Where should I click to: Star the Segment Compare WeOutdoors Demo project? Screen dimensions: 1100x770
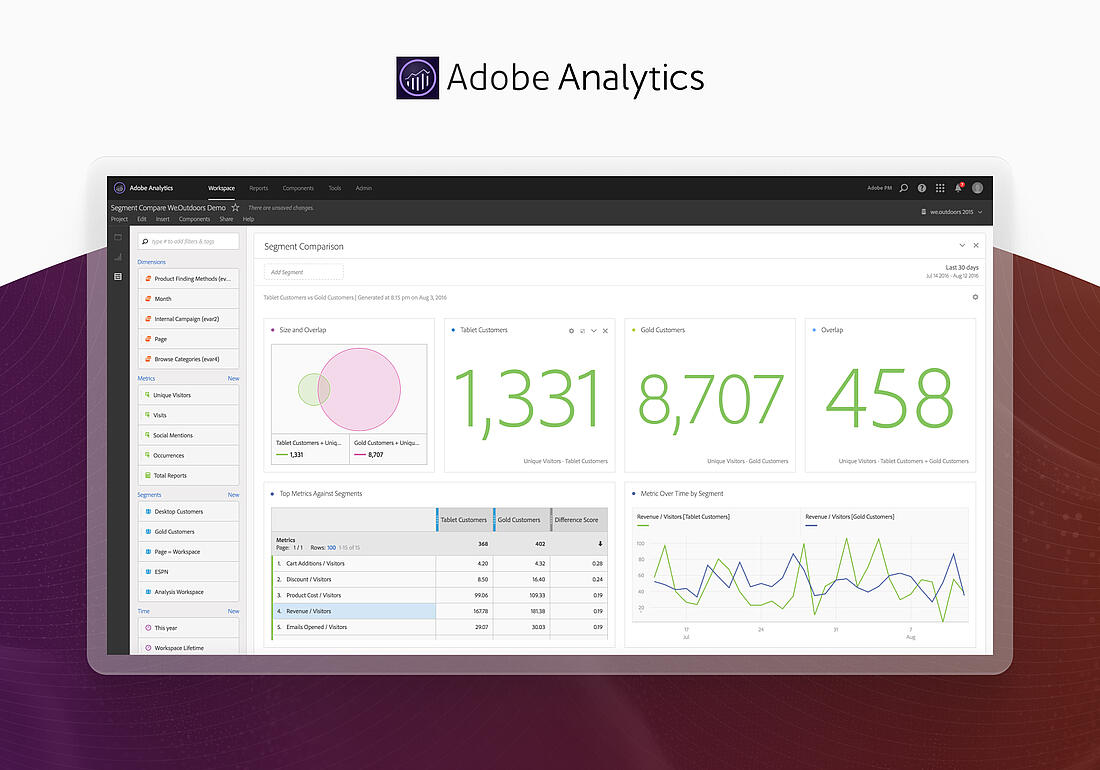click(235, 208)
